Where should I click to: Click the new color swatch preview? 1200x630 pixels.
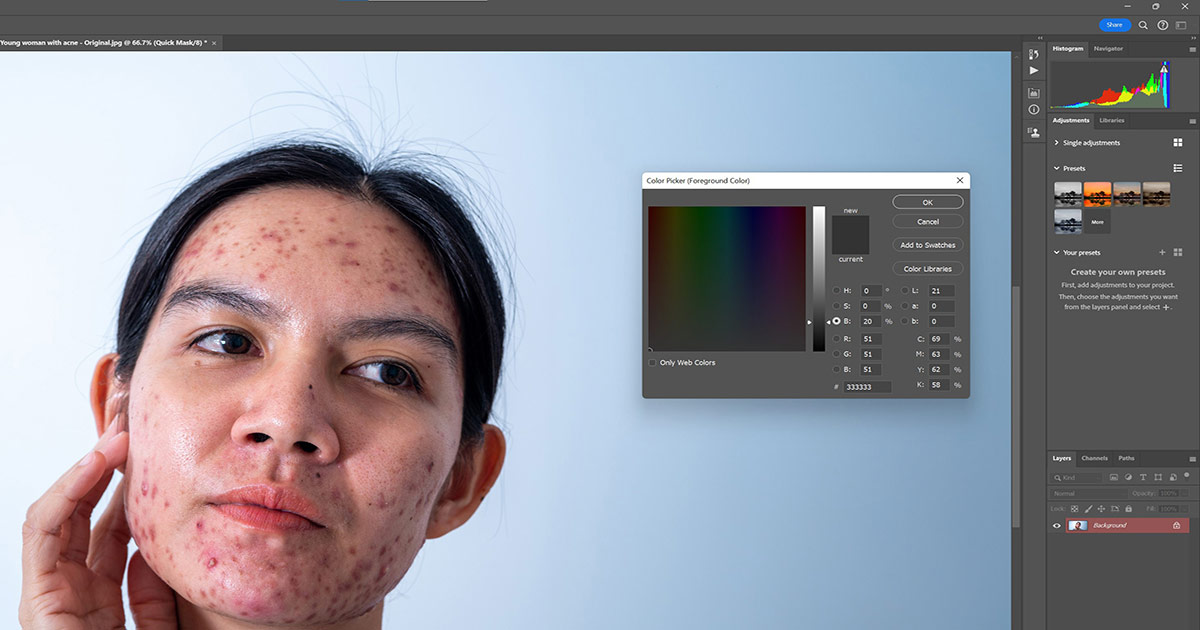pyautogui.click(x=851, y=225)
